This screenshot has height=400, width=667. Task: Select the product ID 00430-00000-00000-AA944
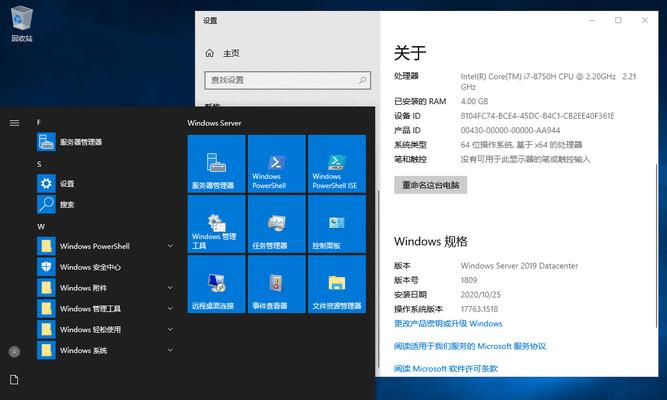(510, 130)
